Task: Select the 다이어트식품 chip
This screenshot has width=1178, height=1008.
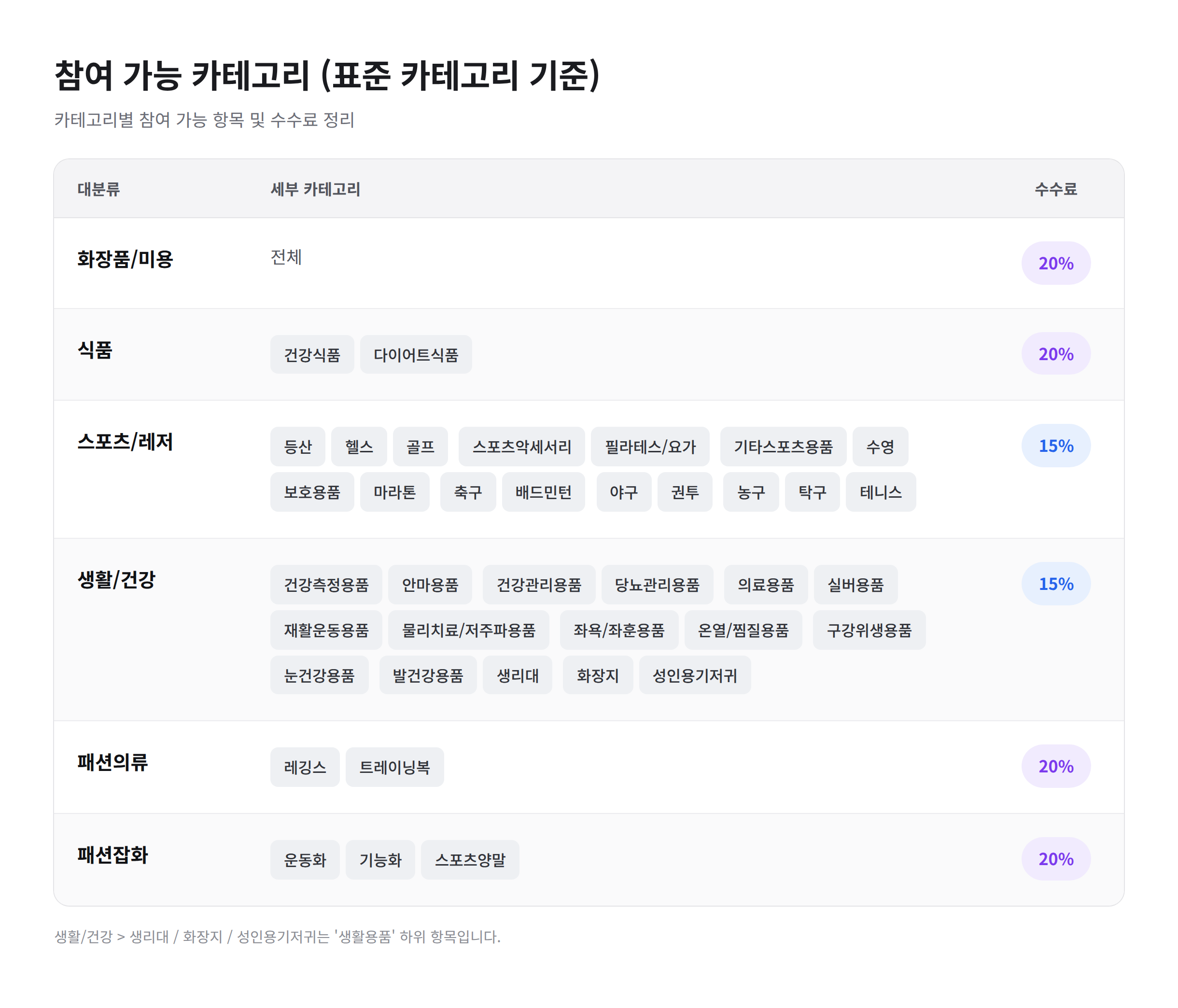Action: pos(416,355)
